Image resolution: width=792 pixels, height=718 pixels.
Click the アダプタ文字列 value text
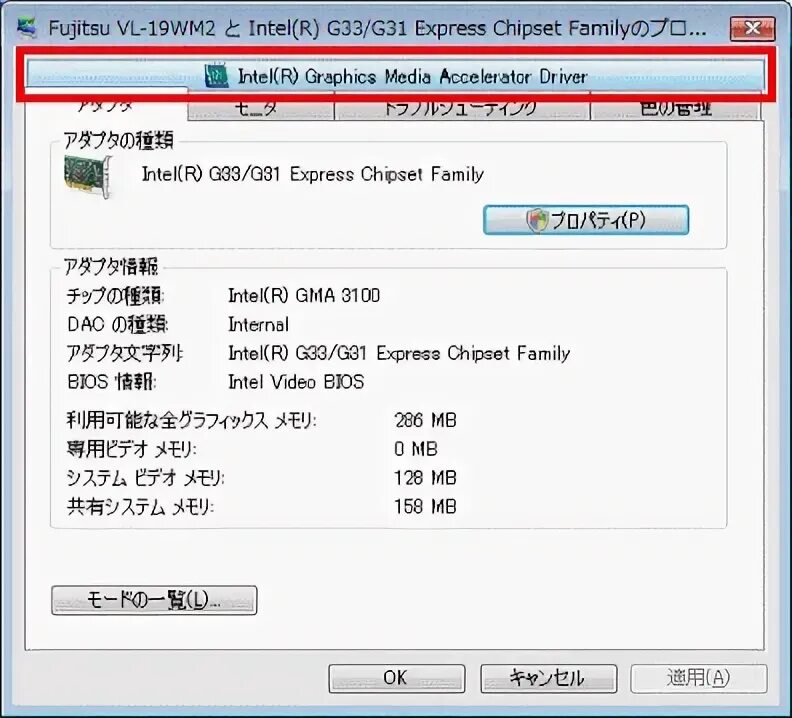click(399, 353)
